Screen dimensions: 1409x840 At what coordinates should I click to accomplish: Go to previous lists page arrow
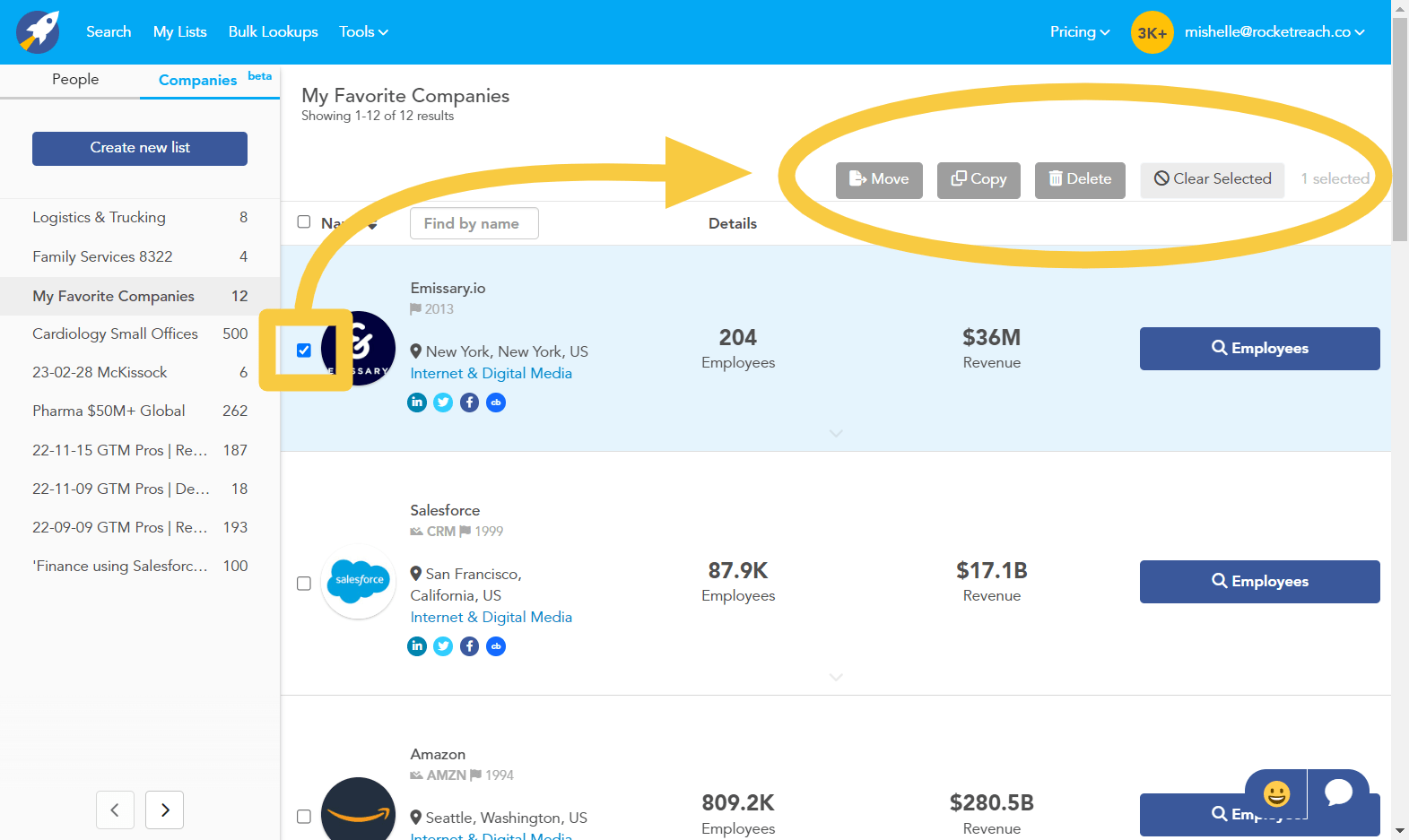(115, 810)
